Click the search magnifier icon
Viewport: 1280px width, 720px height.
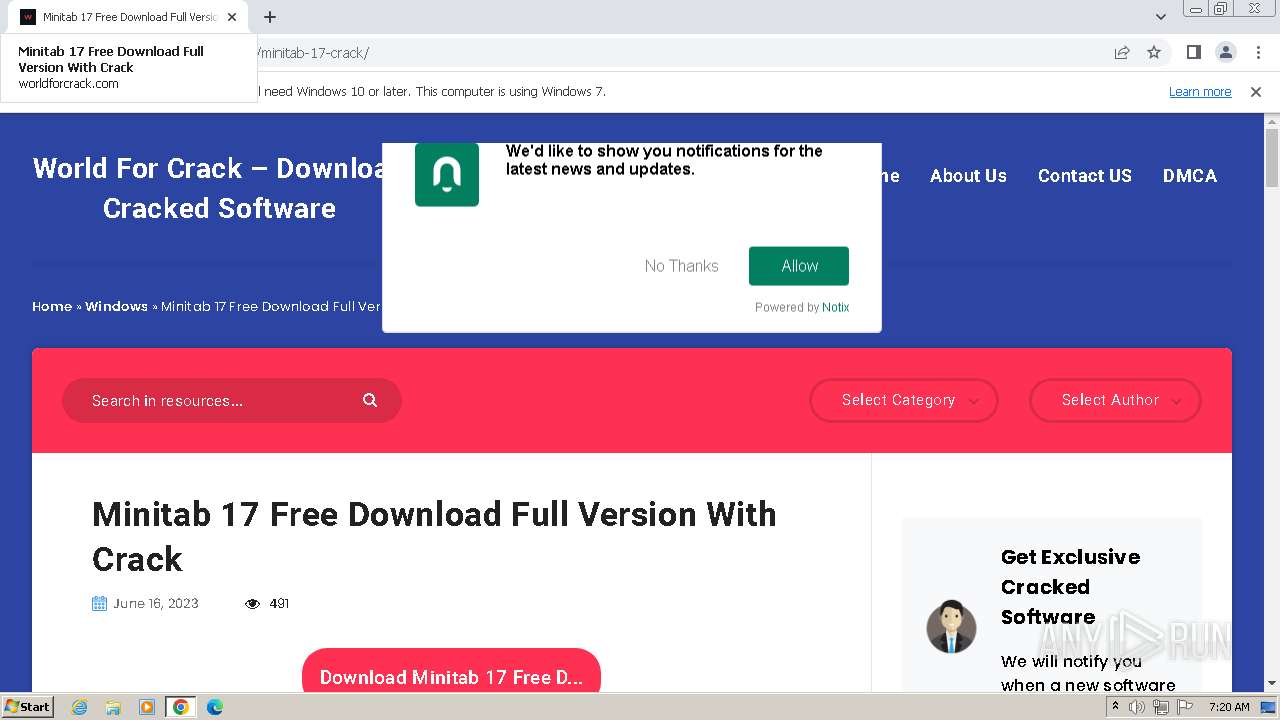(370, 400)
